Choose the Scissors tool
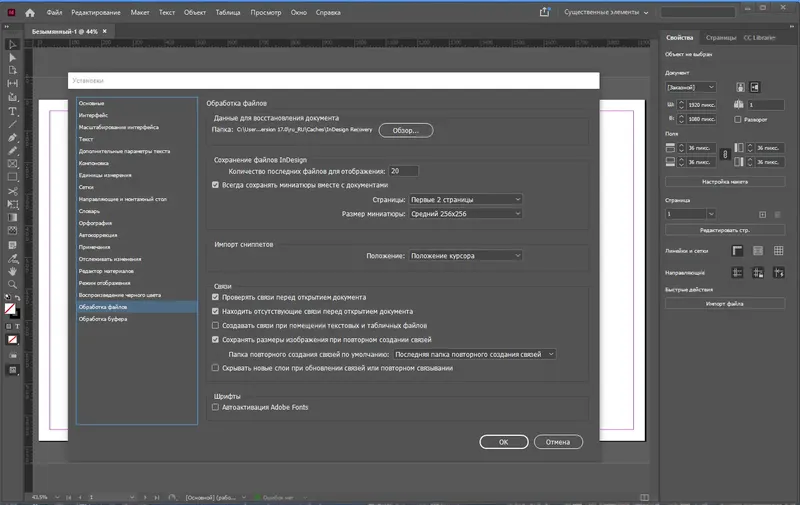800x505 pixels. 12,191
